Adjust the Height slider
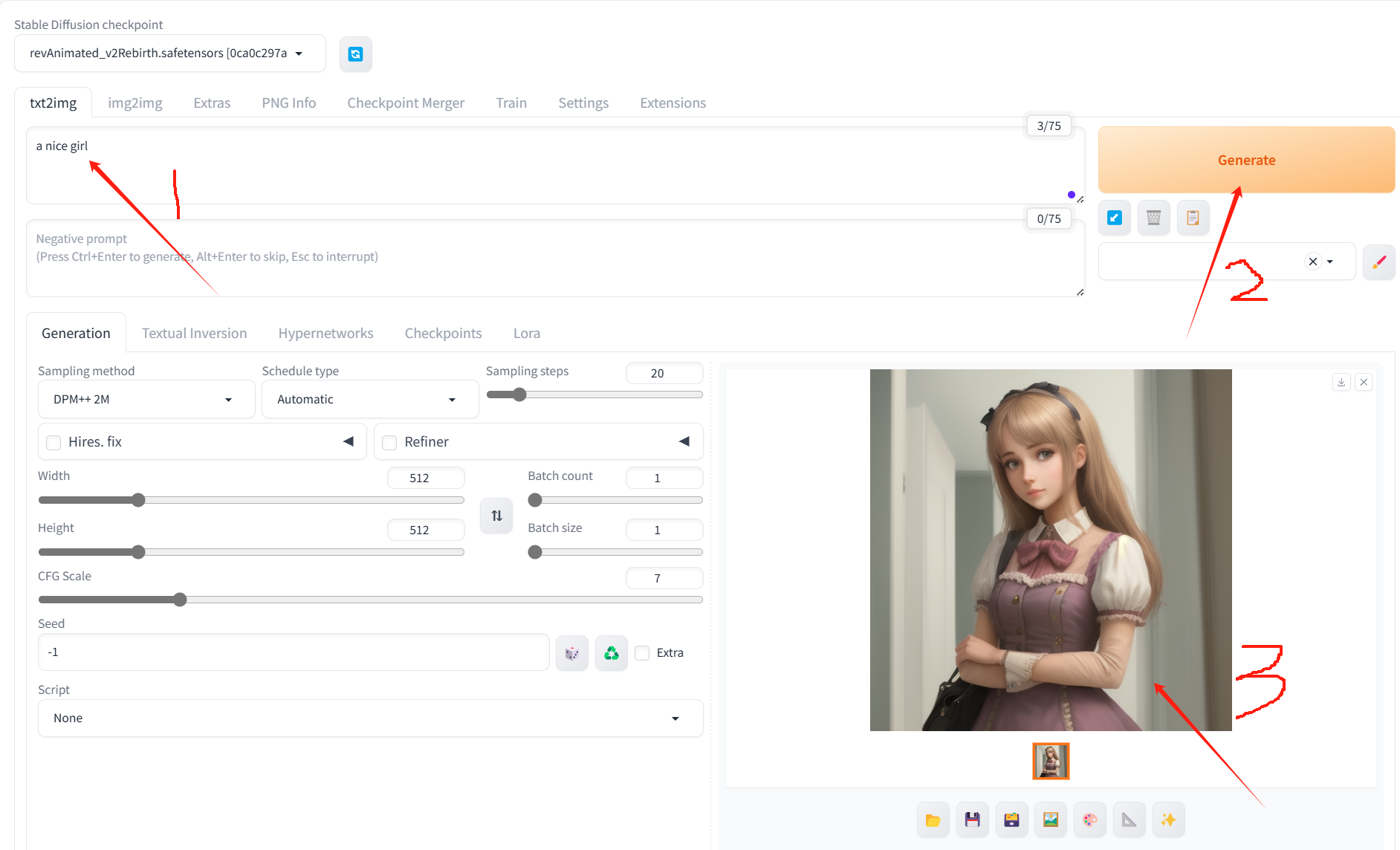 (251, 552)
